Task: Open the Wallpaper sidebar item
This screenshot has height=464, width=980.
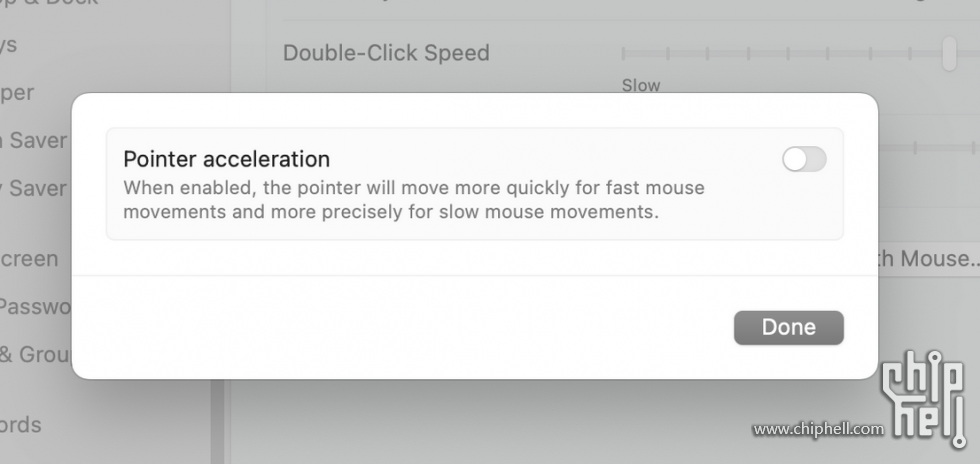Action: [x=17, y=93]
